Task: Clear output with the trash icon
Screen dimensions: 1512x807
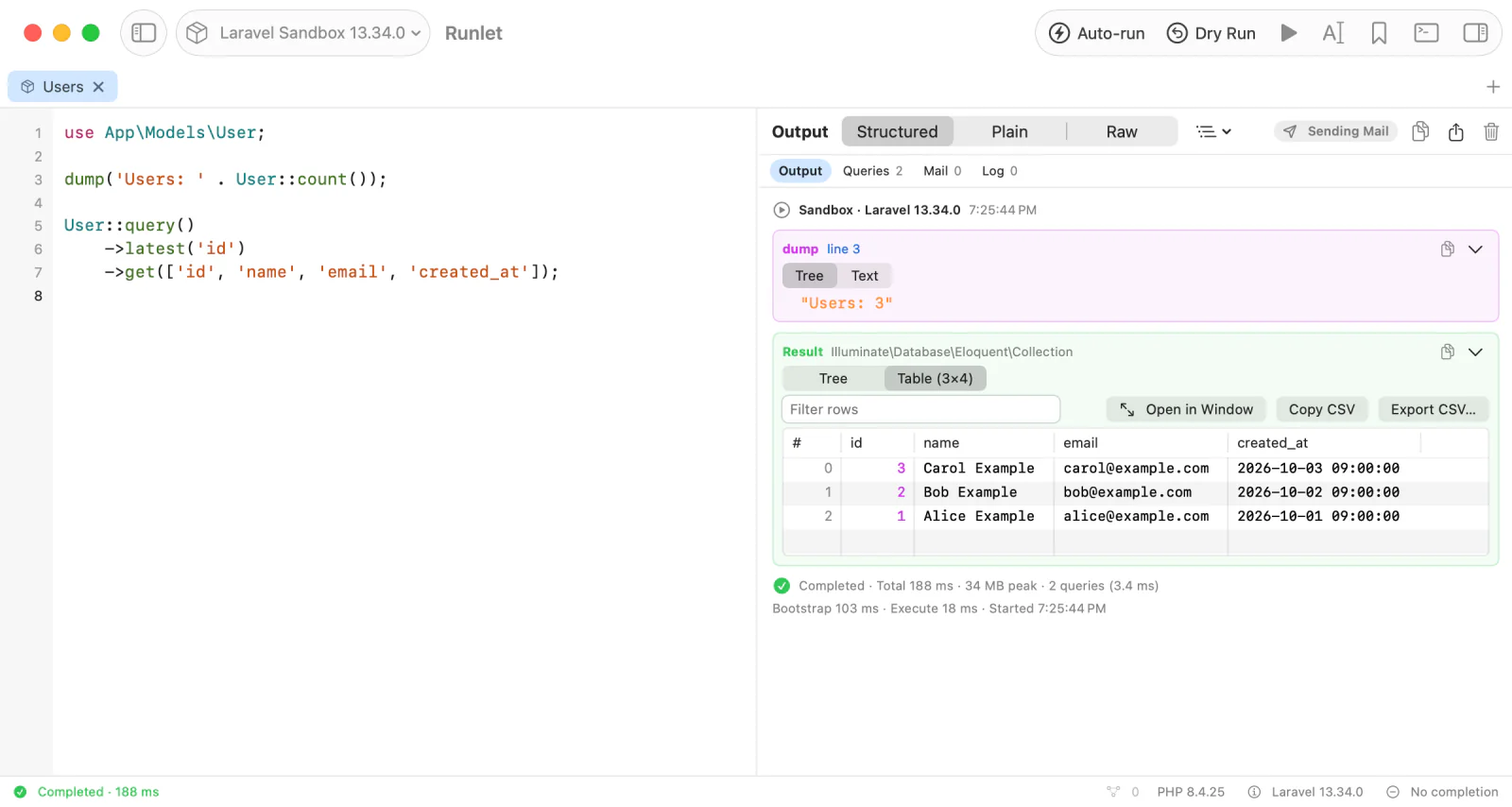Action: (1491, 131)
